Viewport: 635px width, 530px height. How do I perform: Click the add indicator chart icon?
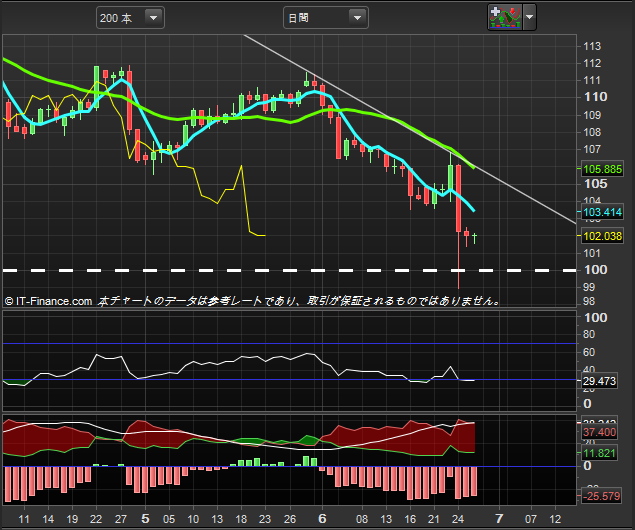click(505, 17)
